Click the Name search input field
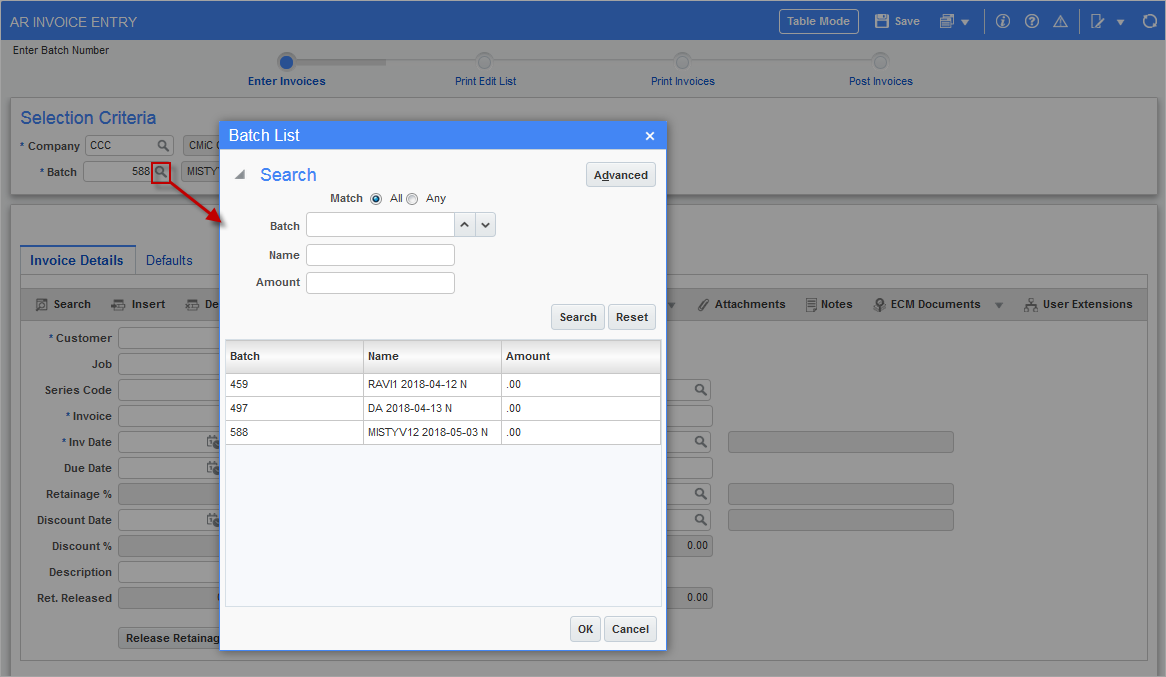This screenshot has width=1166, height=677. [380, 255]
